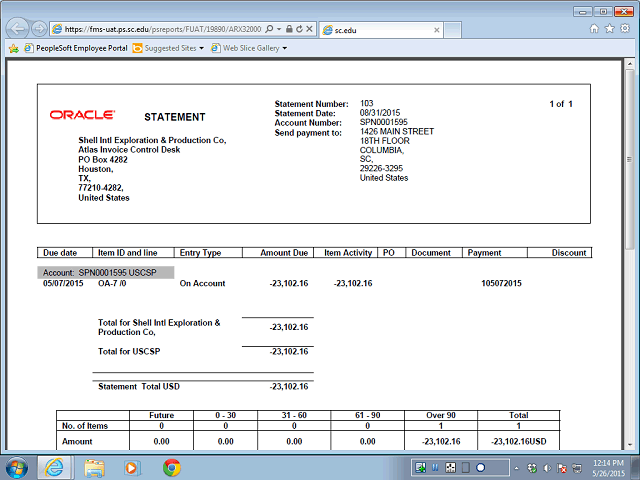Image resolution: width=640 pixels, height=480 pixels.
Task: Open the Favorites star icon at top right
Action: 610,29
